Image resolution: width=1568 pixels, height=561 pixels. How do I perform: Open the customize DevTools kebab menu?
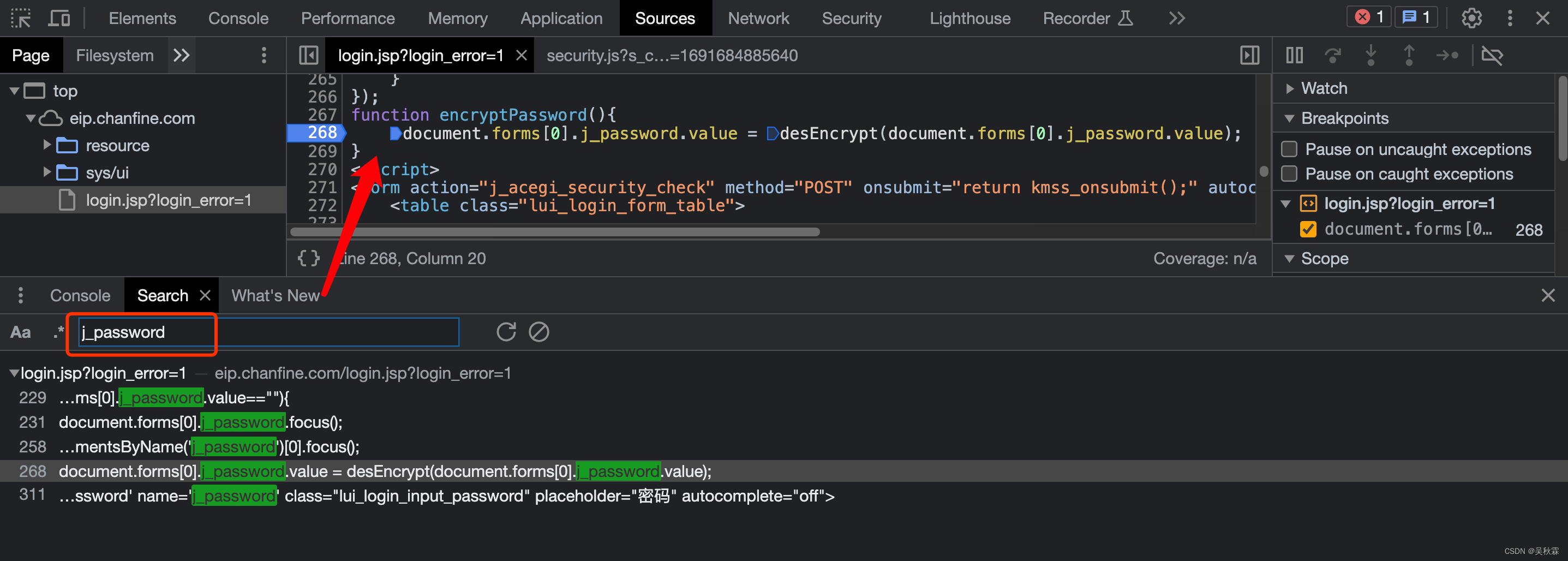[1510, 17]
